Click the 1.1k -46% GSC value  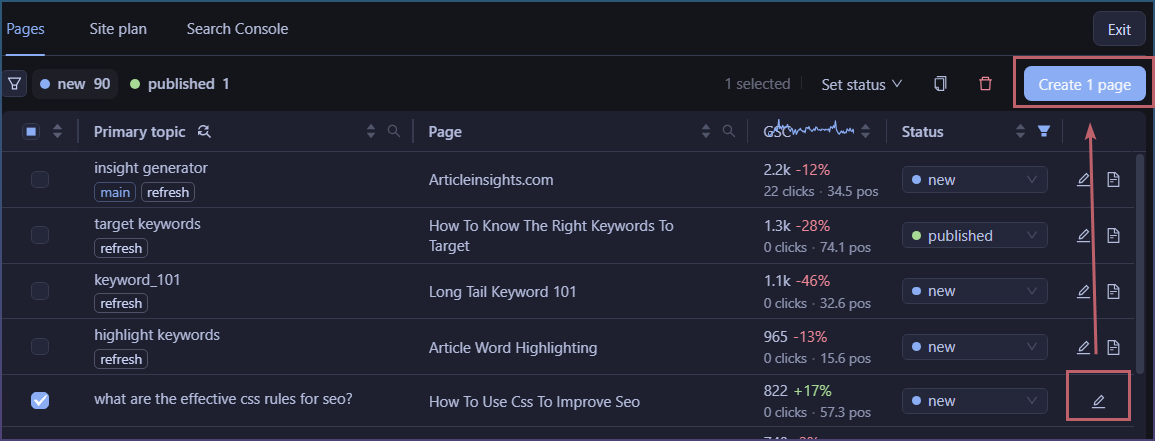[x=797, y=281]
